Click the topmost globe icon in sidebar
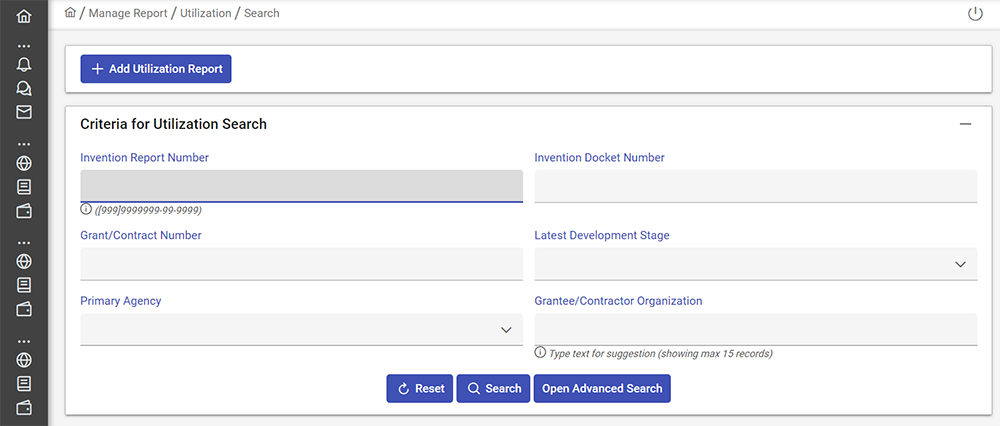The image size is (1000, 426). coord(24,163)
